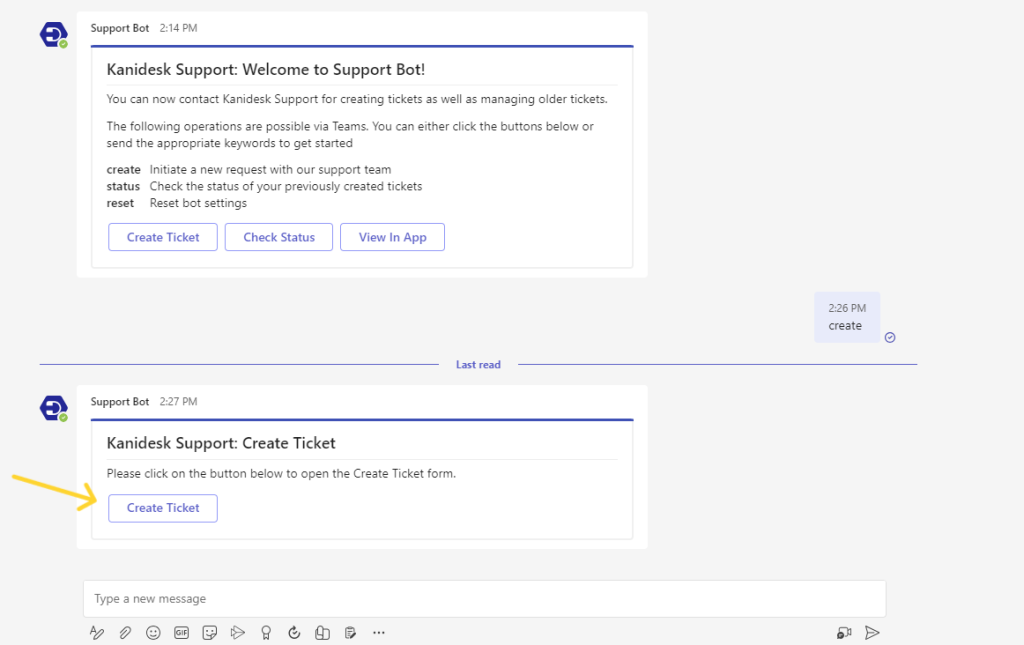The width and height of the screenshot is (1024, 645).
Task: Click the bold 'reset' keyword in the list
Action: point(120,203)
